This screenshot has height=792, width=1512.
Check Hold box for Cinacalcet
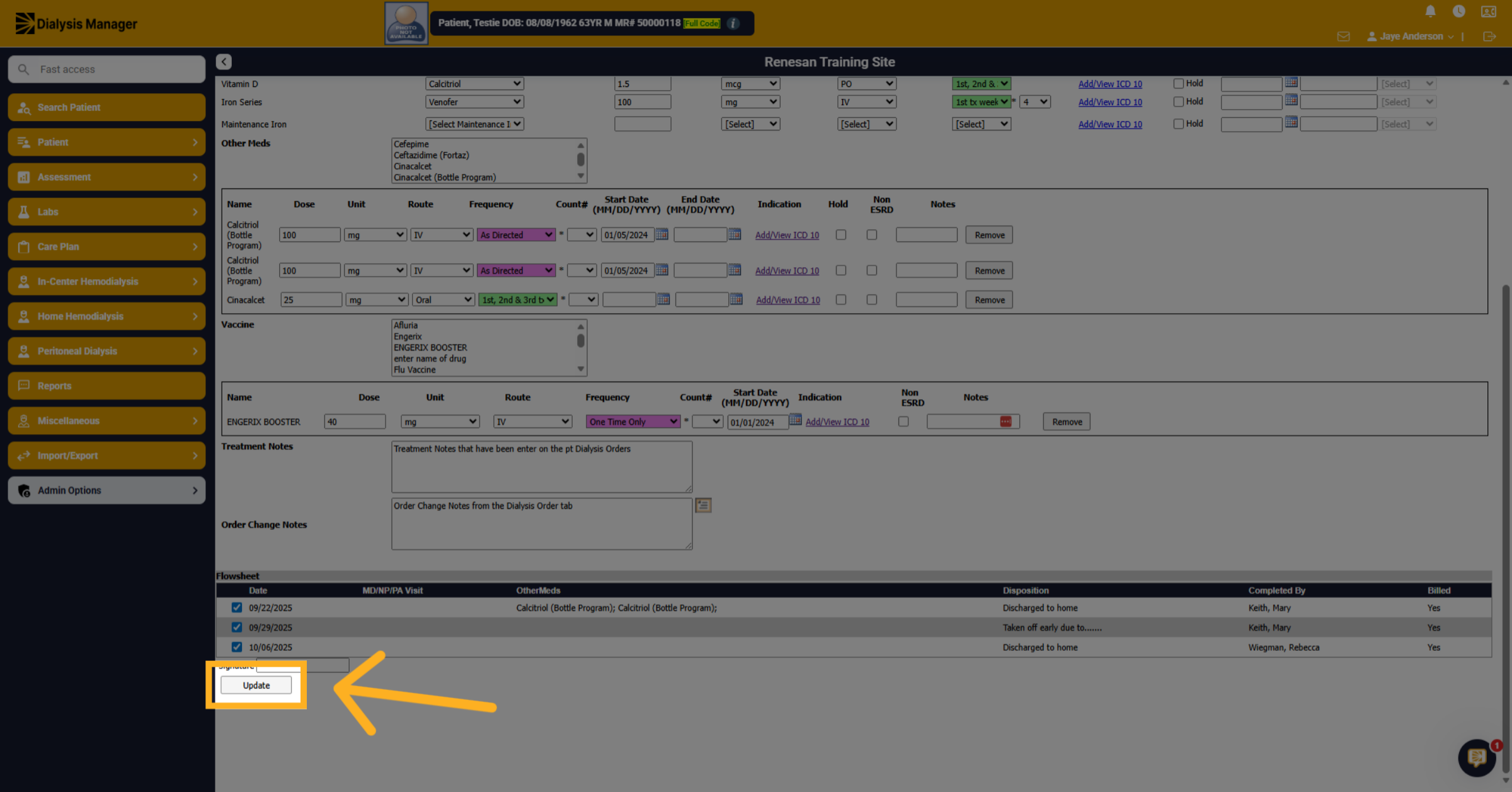840,300
